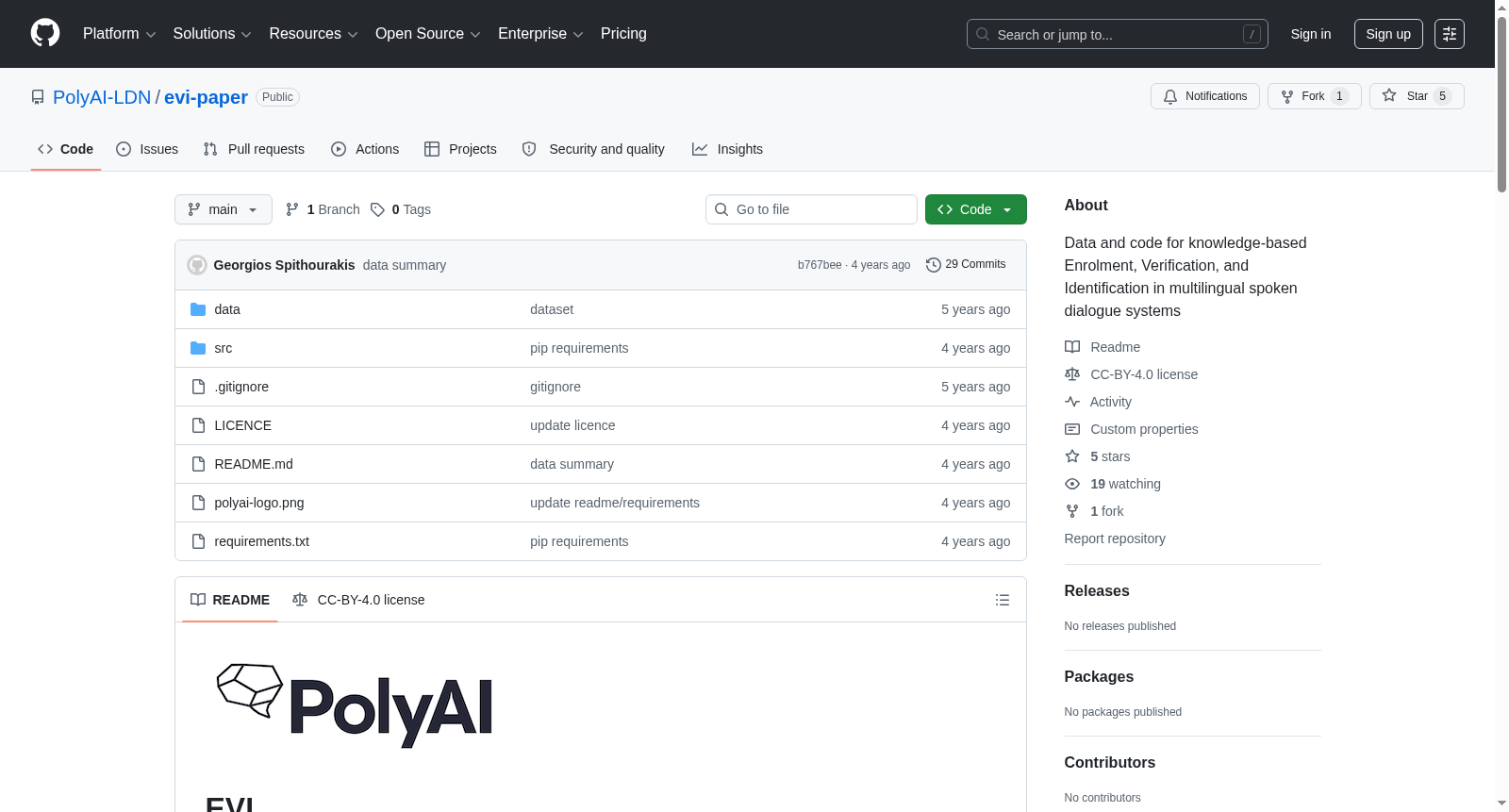Click the fork icon on Fork button

click(x=1287, y=96)
